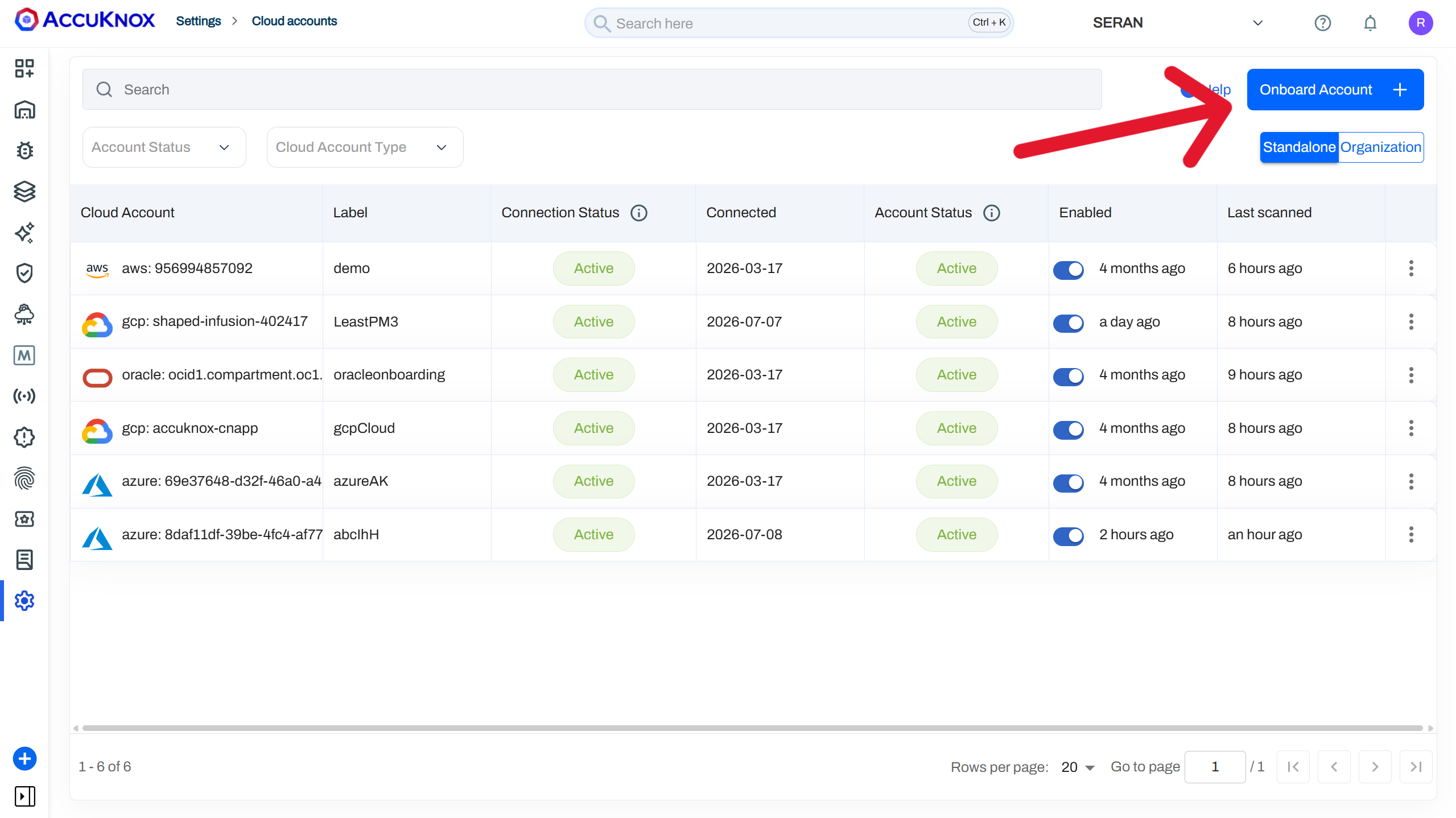
Task: Turn off azureAK account enabled switch
Action: 1069,482
